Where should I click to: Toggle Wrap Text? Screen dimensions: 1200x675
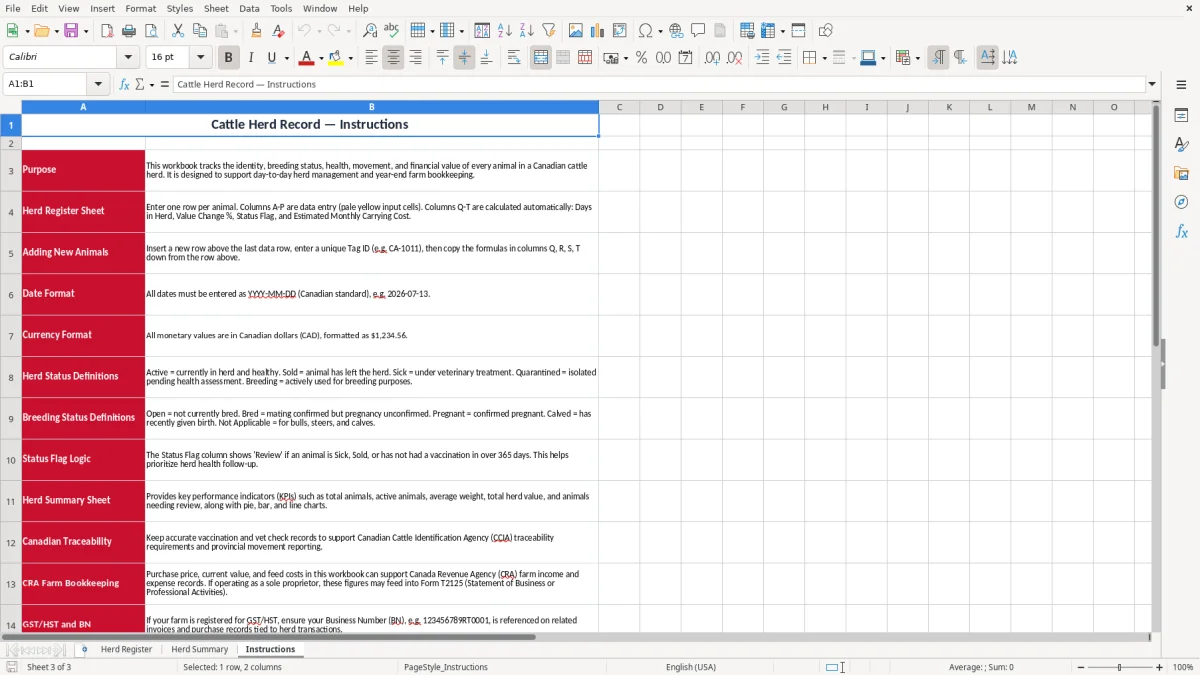[514, 58]
